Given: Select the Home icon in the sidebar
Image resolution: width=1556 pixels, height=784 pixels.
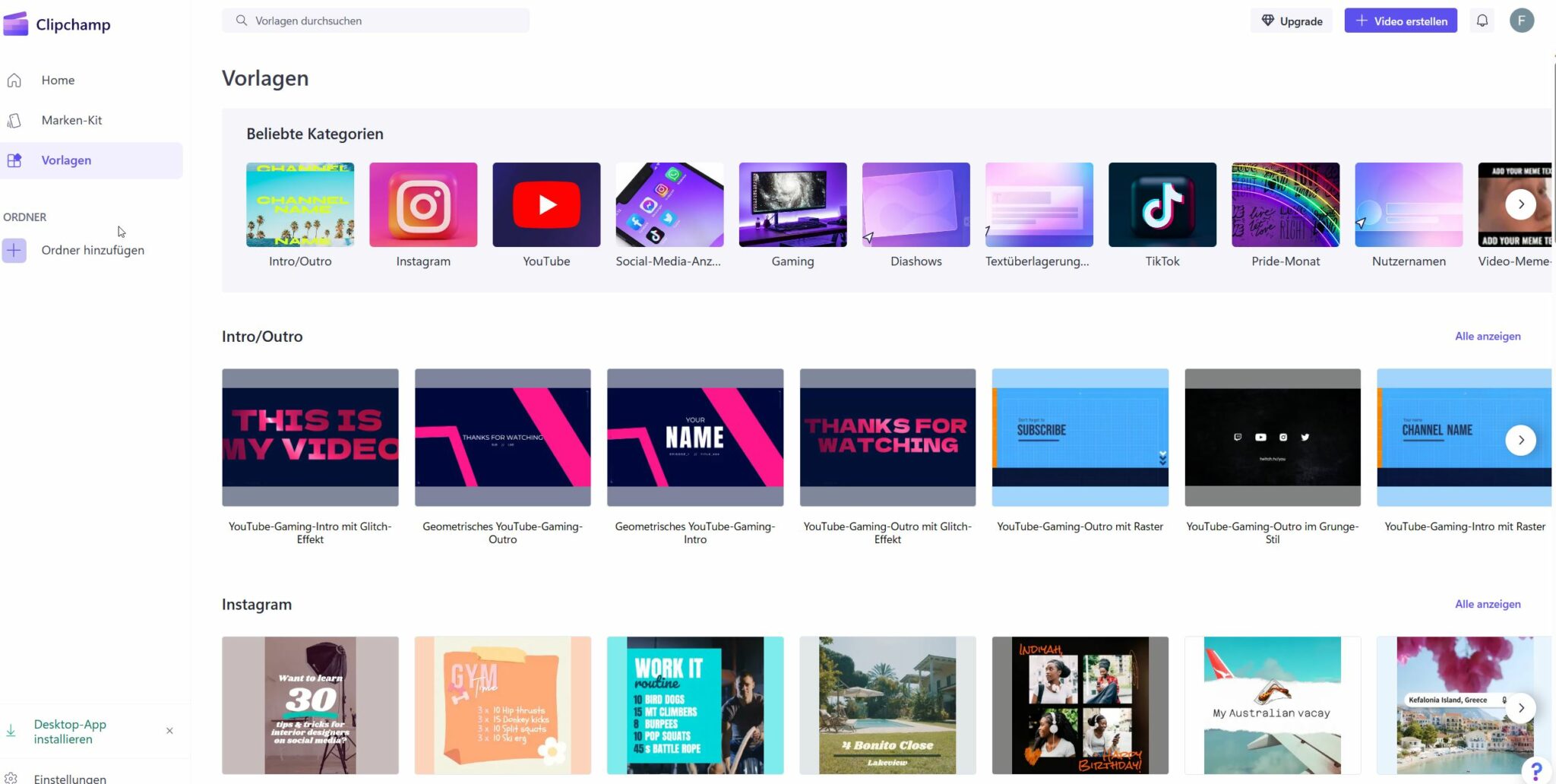Looking at the screenshot, I should (14, 80).
